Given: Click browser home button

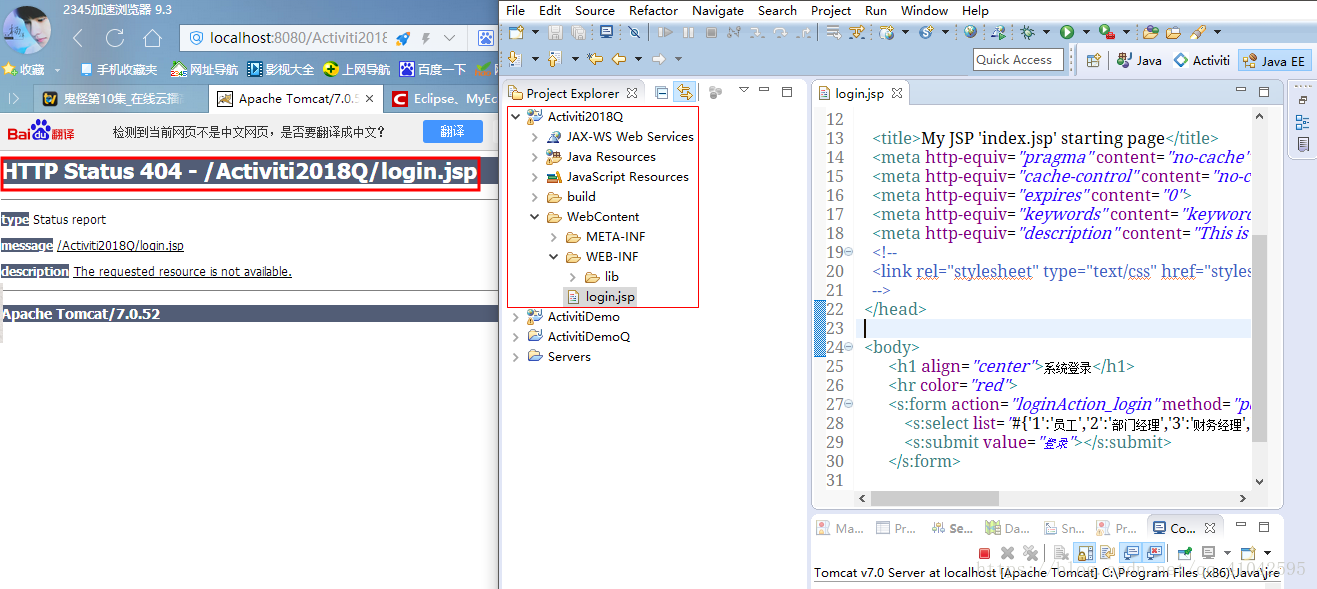Looking at the screenshot, I should [152, 38].
